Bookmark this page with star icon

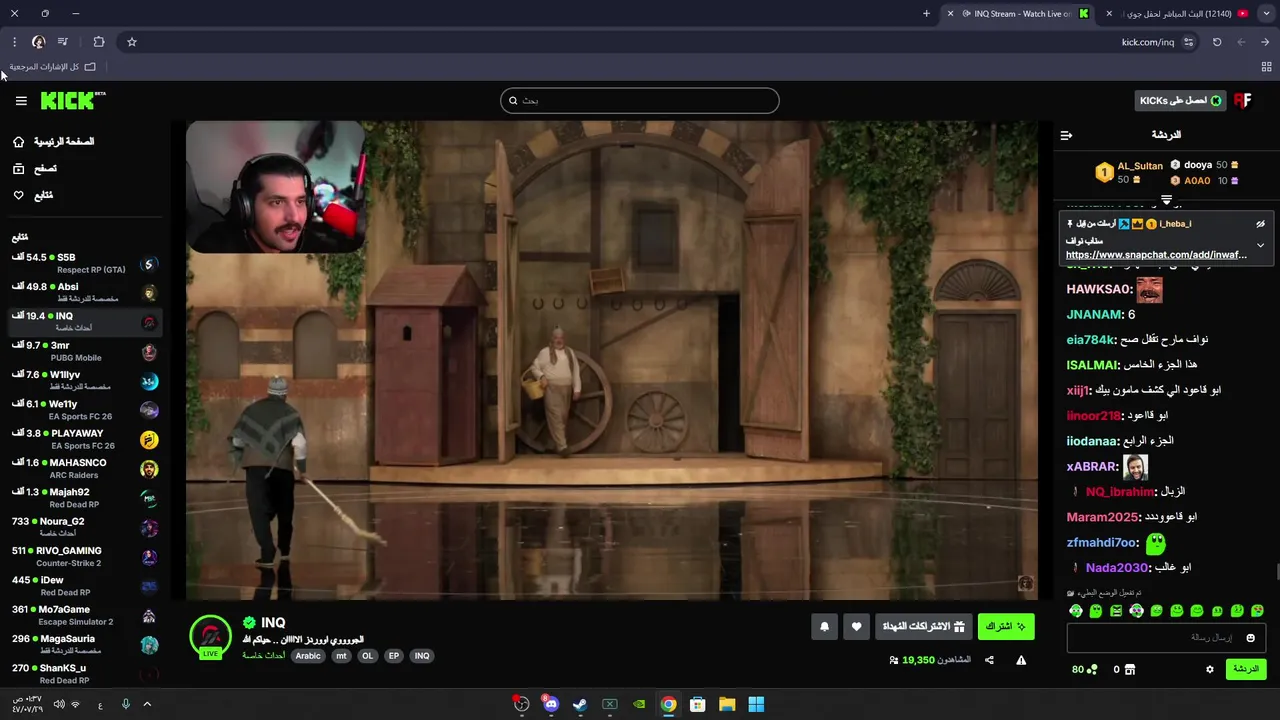click(x=131, y=42)
